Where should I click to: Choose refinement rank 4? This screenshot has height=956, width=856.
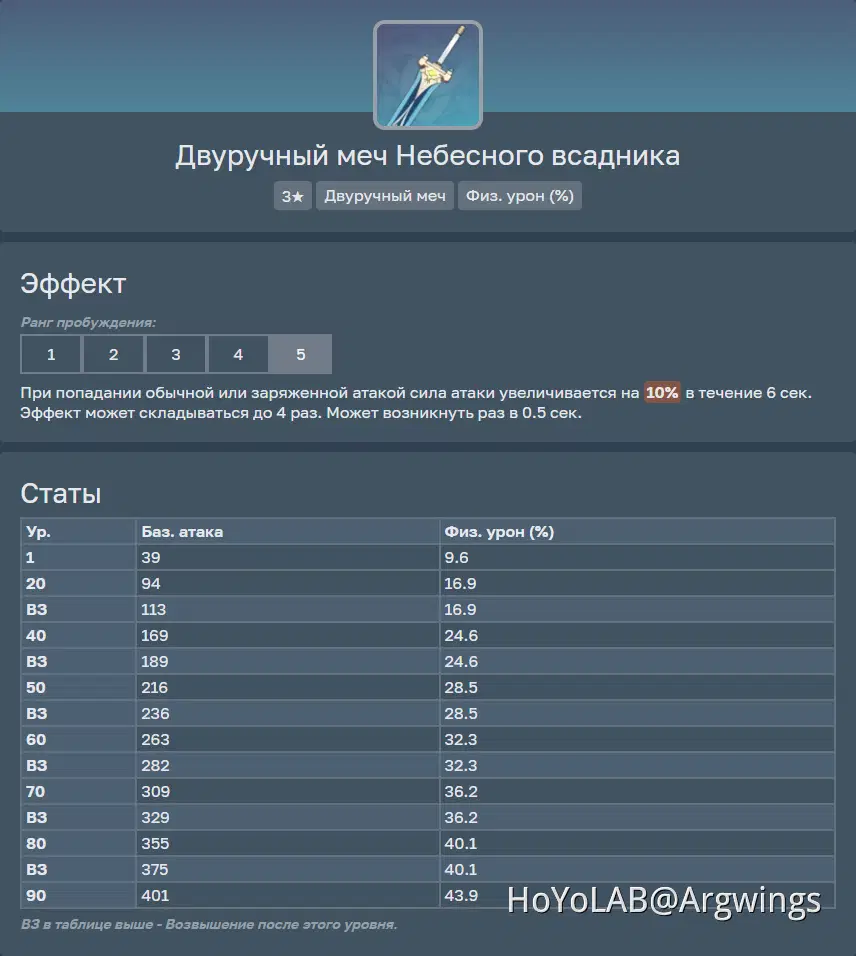click(x=238, y=354)
